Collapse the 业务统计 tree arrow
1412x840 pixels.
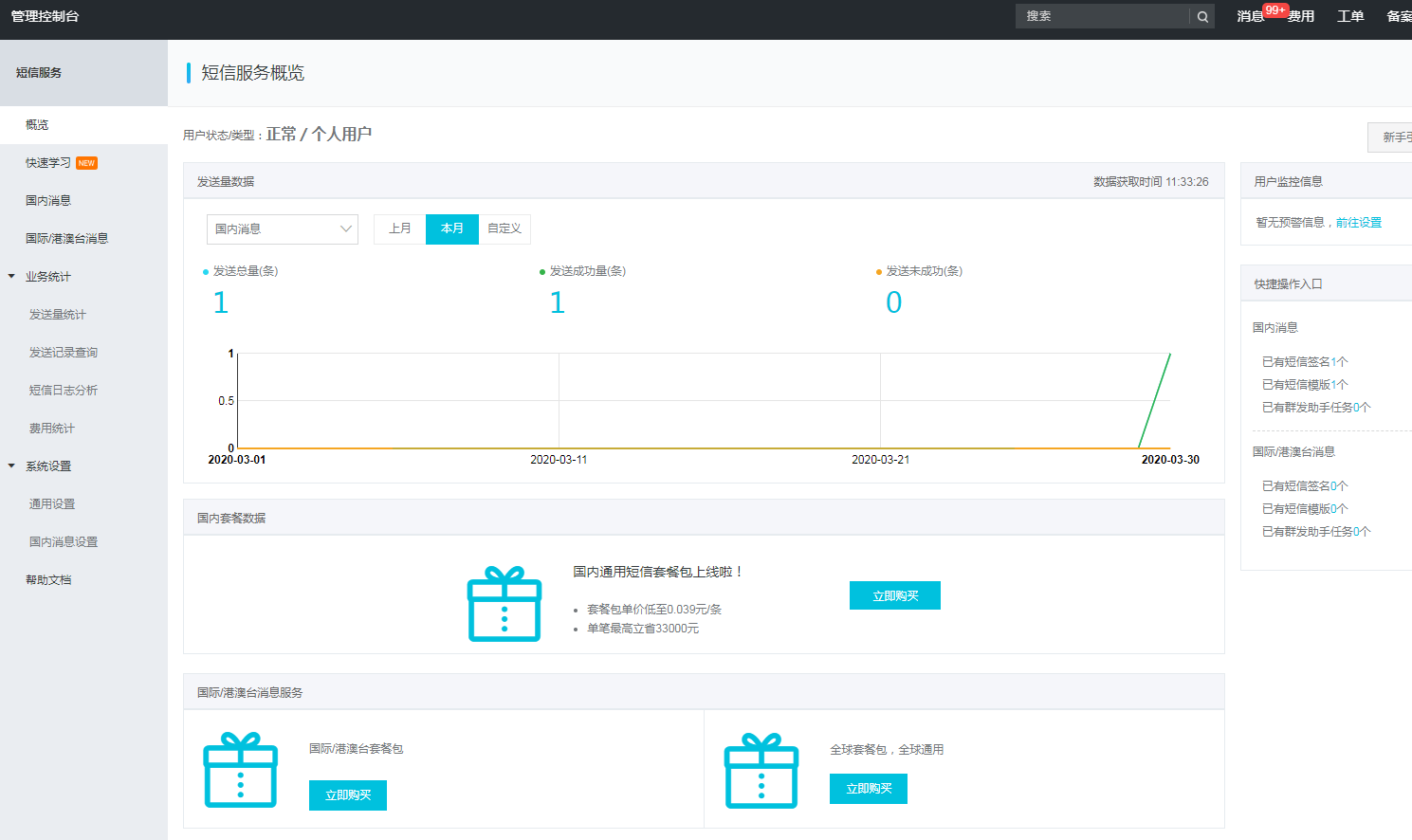point(11,277)
